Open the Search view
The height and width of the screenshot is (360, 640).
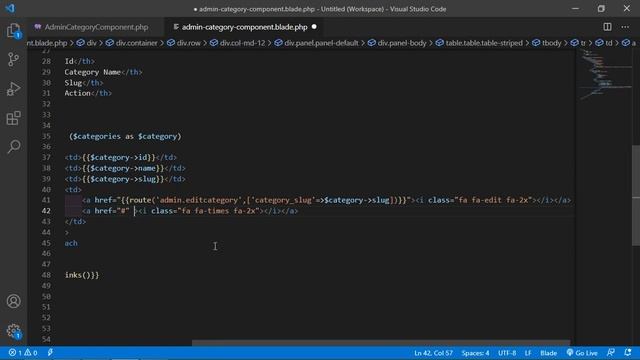click(x=13, y=147)
